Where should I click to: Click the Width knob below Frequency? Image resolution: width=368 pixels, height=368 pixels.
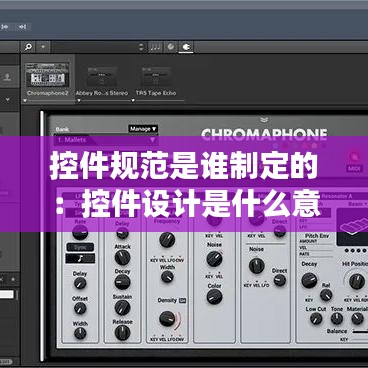coord(167,277)
